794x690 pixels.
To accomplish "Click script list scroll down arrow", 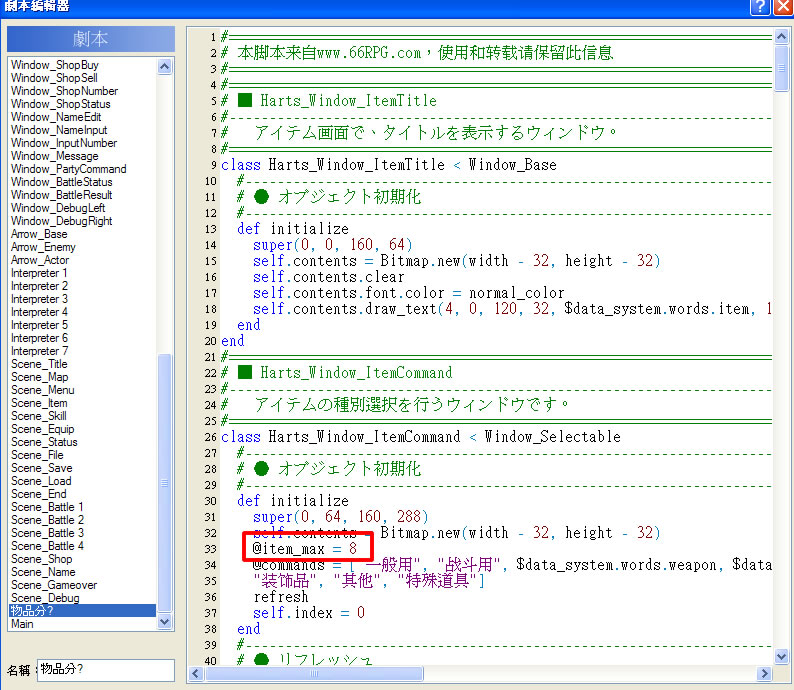I will click(165, 622).
